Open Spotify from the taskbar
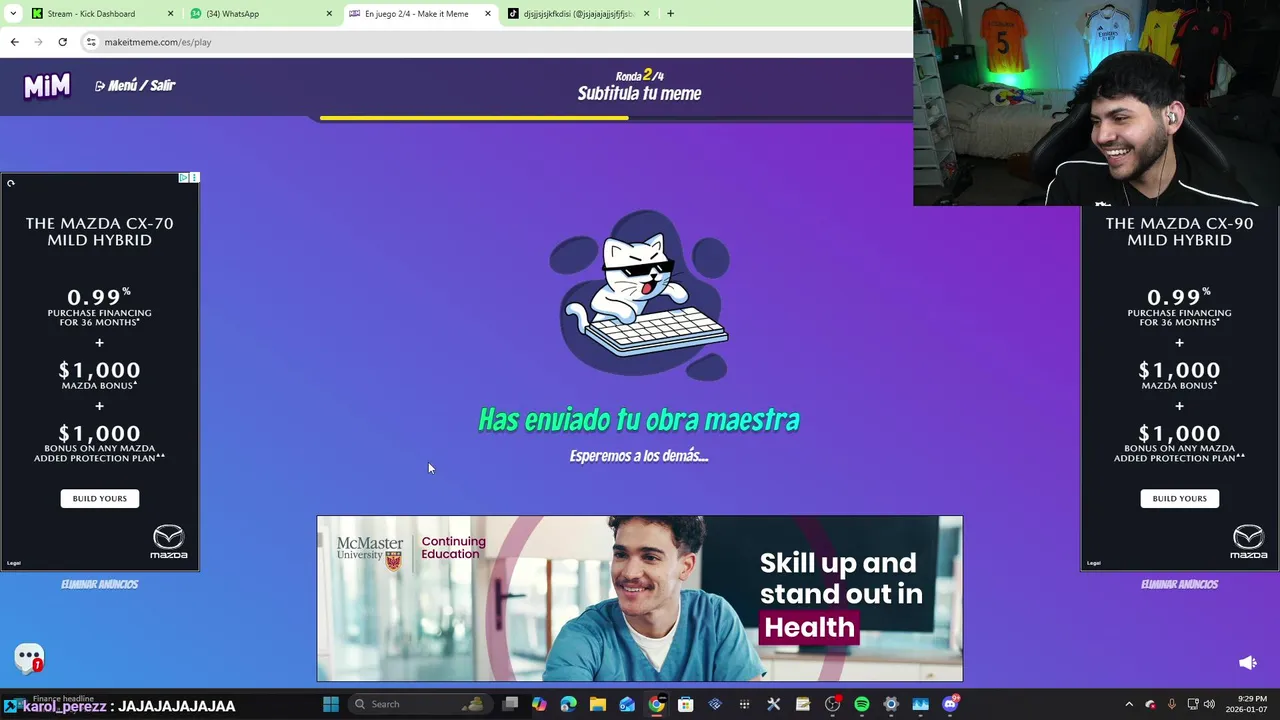 coord(861,704)
